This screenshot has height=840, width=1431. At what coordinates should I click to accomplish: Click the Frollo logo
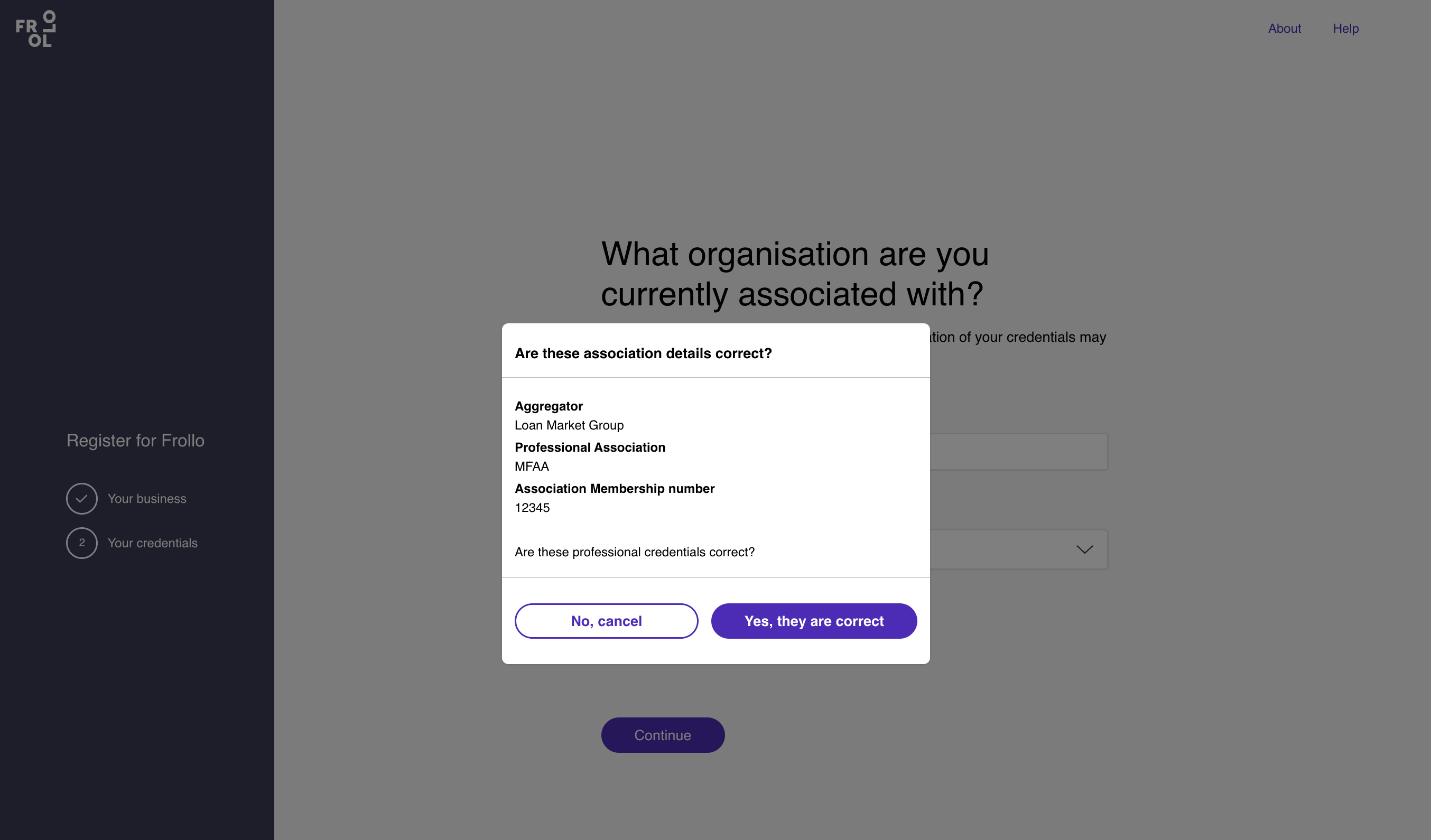[35, 29]
